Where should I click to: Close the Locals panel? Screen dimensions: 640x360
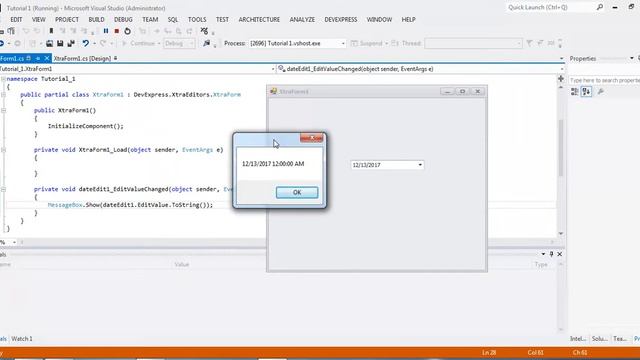[x=560, y=254]
